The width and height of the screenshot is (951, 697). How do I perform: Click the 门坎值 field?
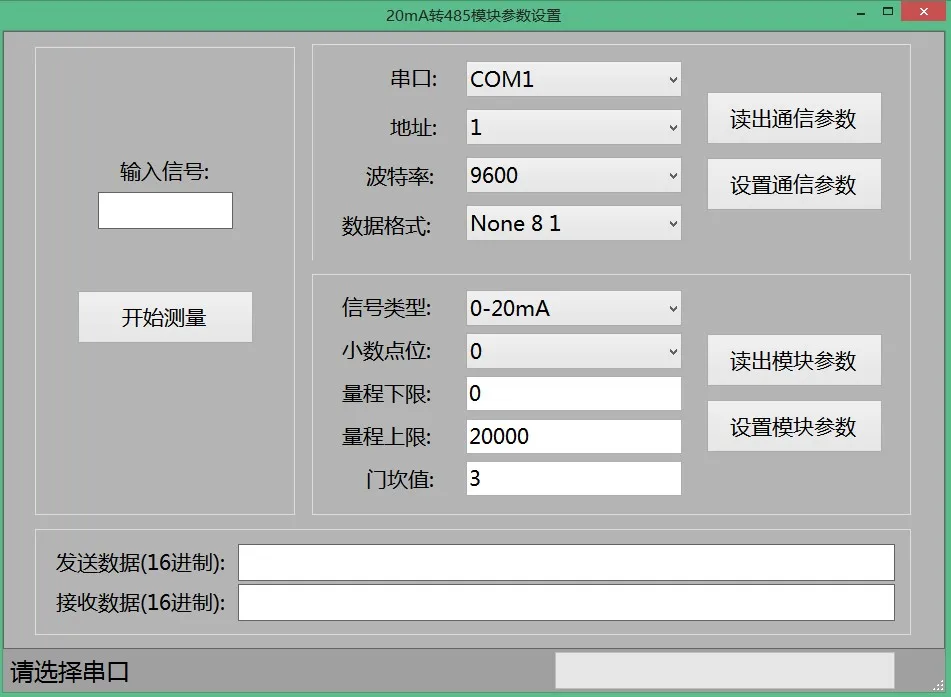pyautogui.click(x=573, y=479)
